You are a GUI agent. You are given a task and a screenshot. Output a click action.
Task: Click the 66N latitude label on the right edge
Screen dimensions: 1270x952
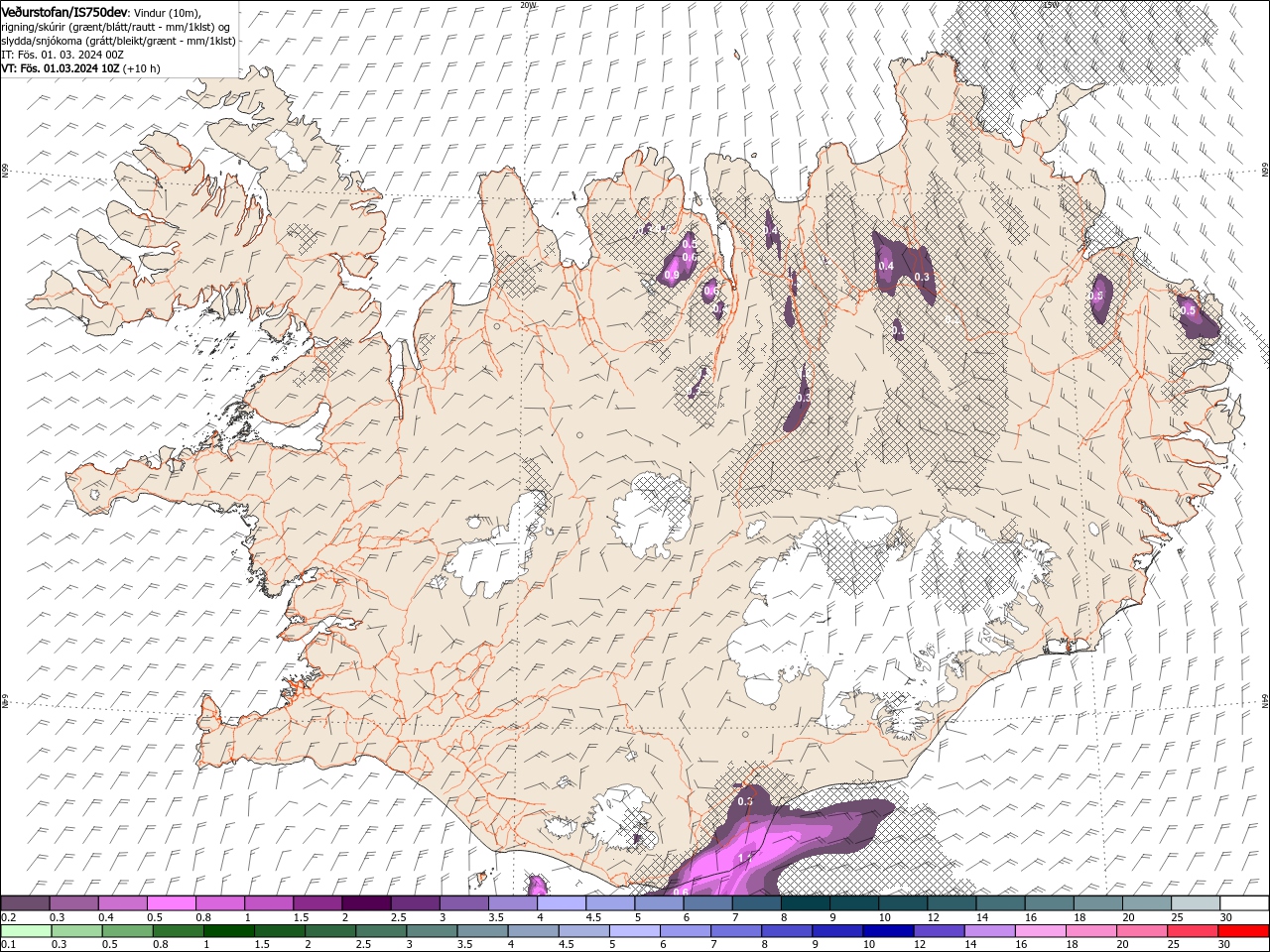pos(1265,171)
